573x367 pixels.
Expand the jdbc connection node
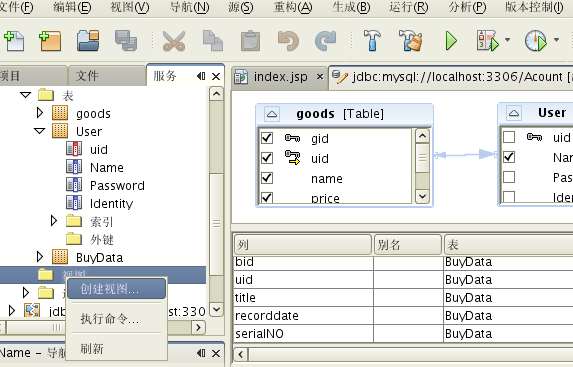[12, 310]
